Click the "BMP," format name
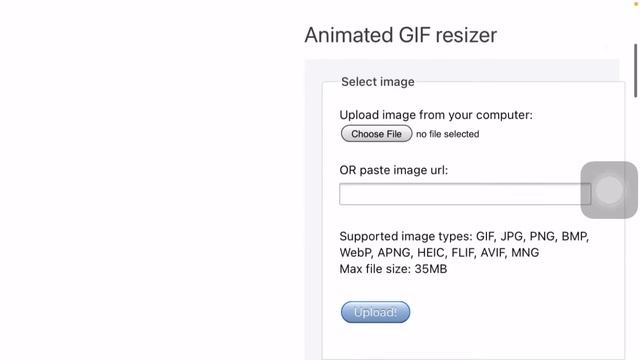This screenshot has height=360, width=640. [x=575, y=236]
